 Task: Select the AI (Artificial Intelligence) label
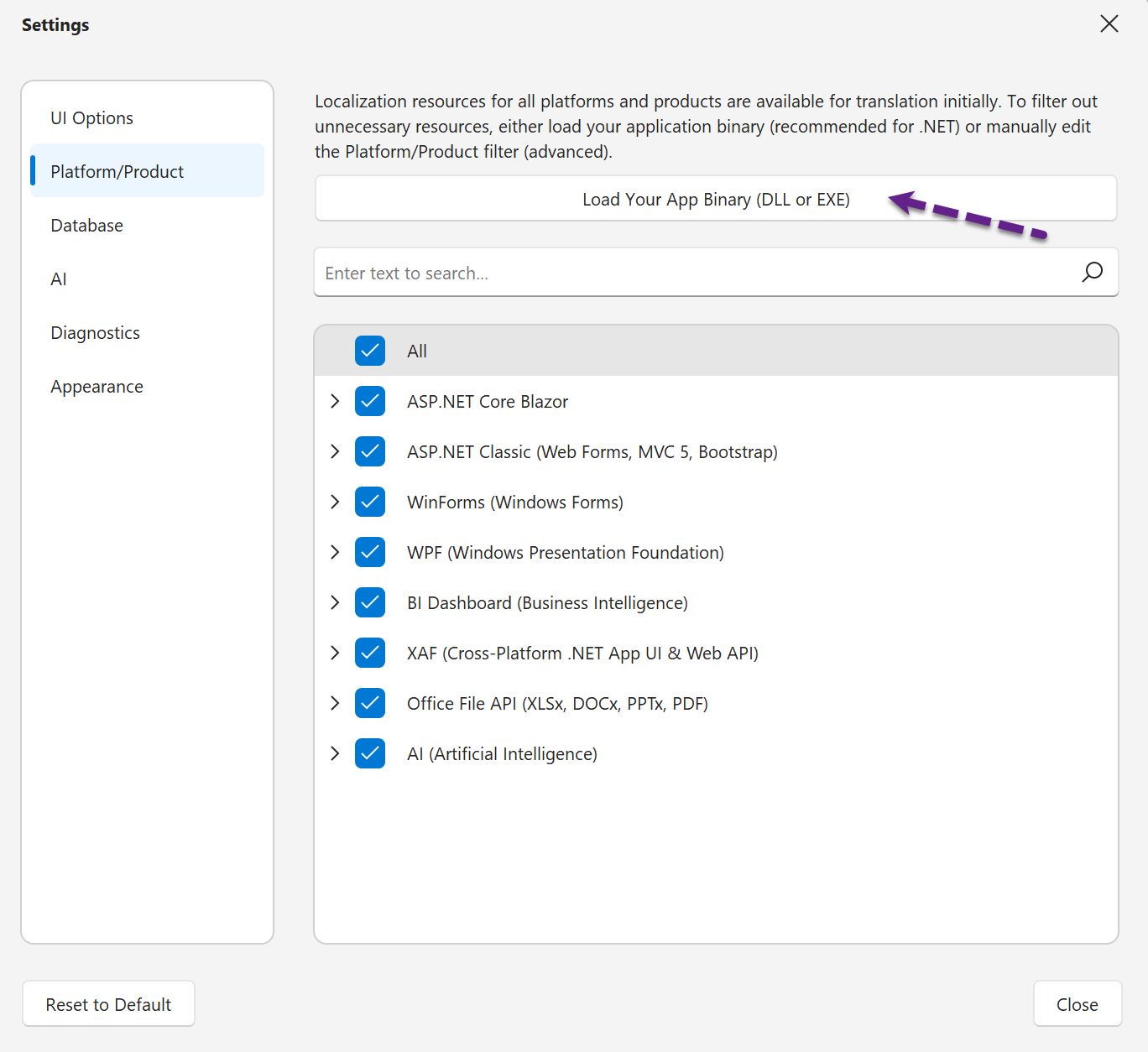click(502, 754)
